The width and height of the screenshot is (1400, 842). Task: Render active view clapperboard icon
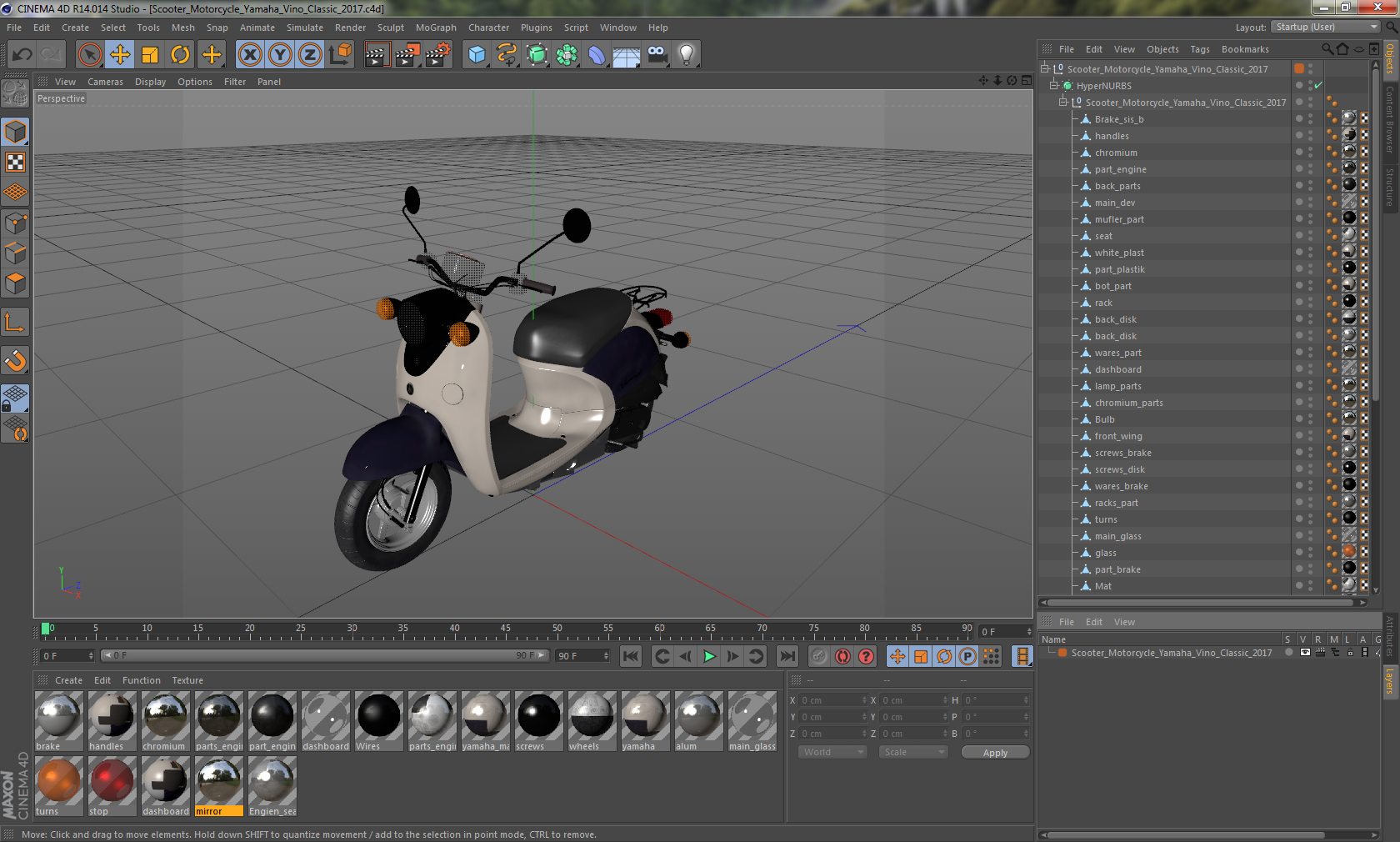click(x=377, y=55)
